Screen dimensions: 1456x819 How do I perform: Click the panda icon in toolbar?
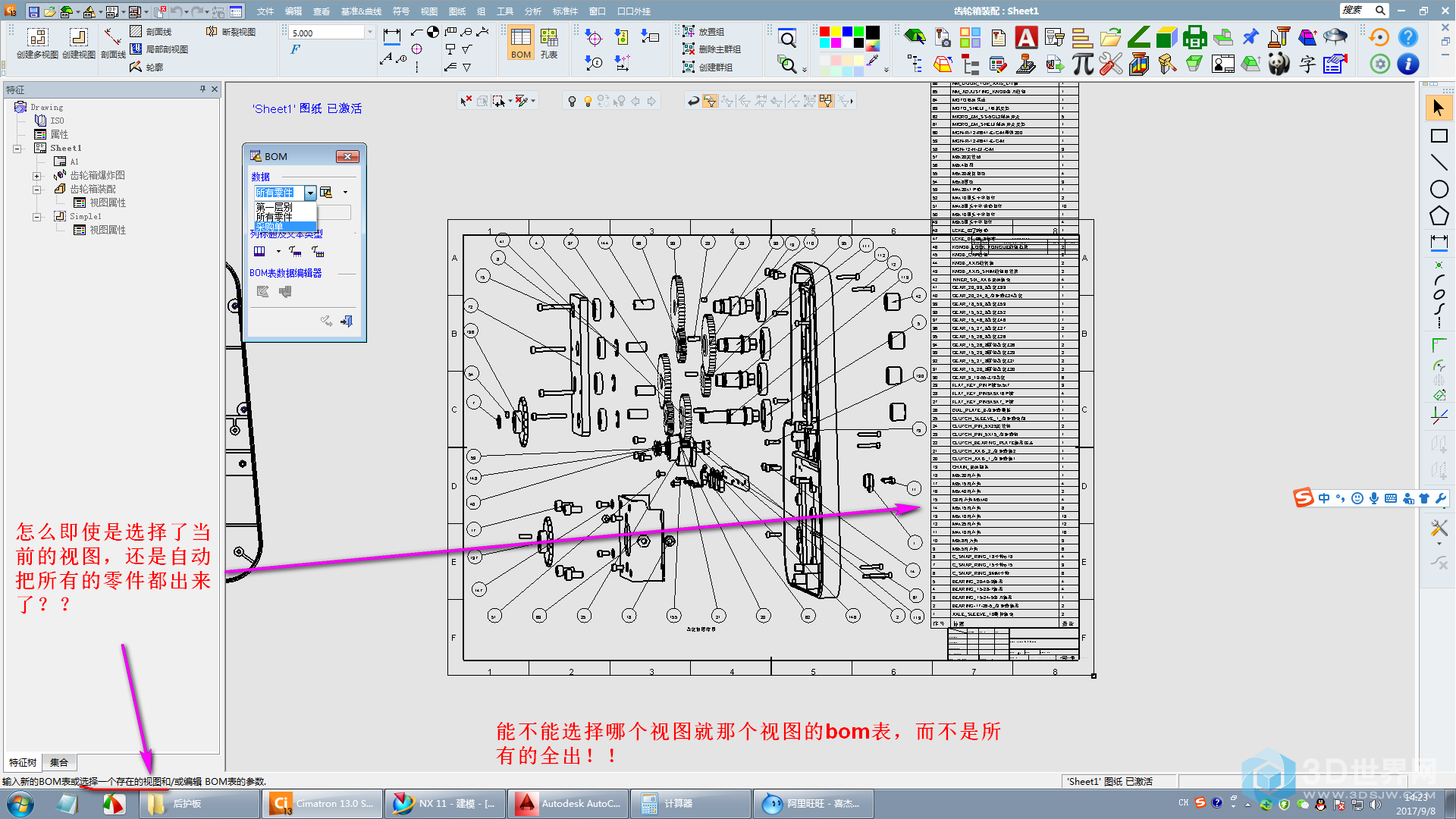(x=1279, y=64)
